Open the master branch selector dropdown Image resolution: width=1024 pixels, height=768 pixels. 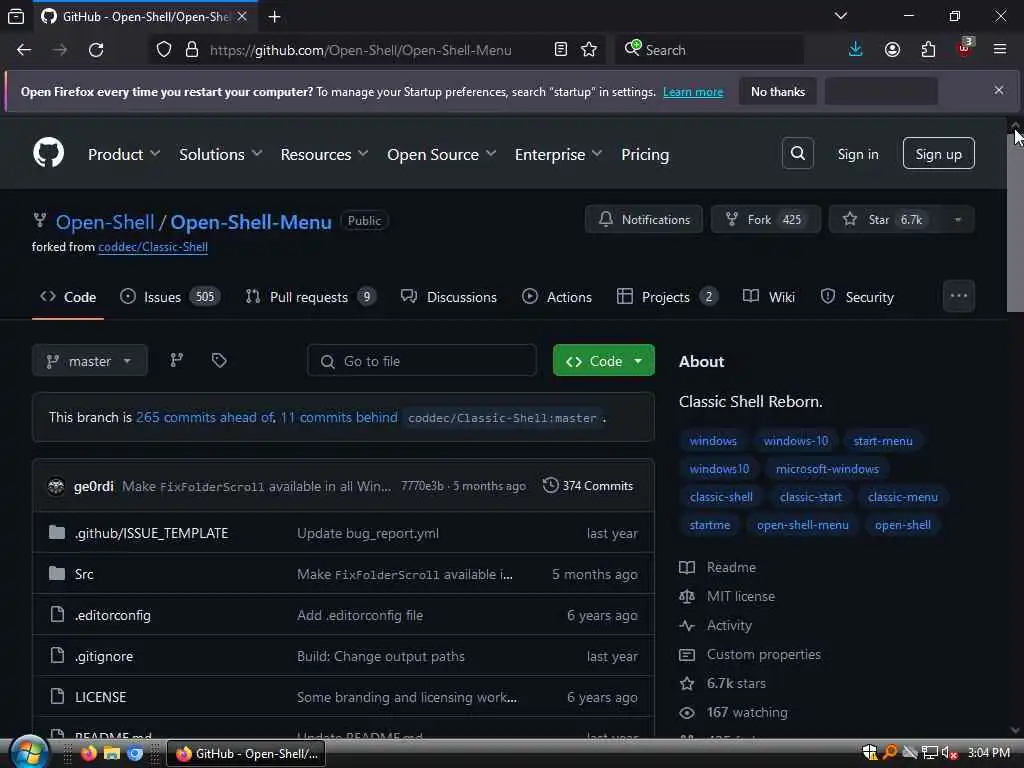(90, 360)
